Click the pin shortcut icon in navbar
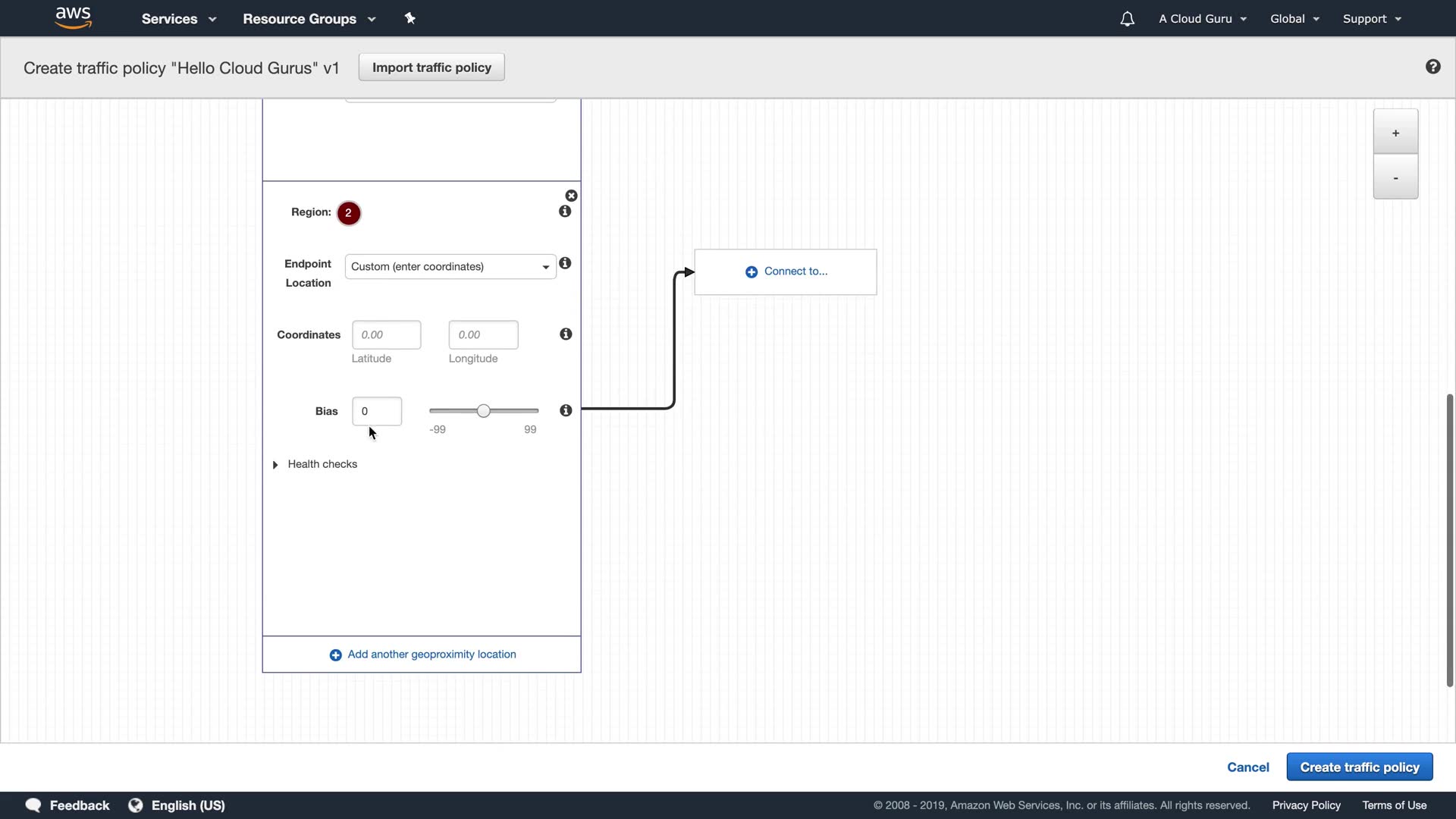 pyautogui.click(x=410, y=18)
